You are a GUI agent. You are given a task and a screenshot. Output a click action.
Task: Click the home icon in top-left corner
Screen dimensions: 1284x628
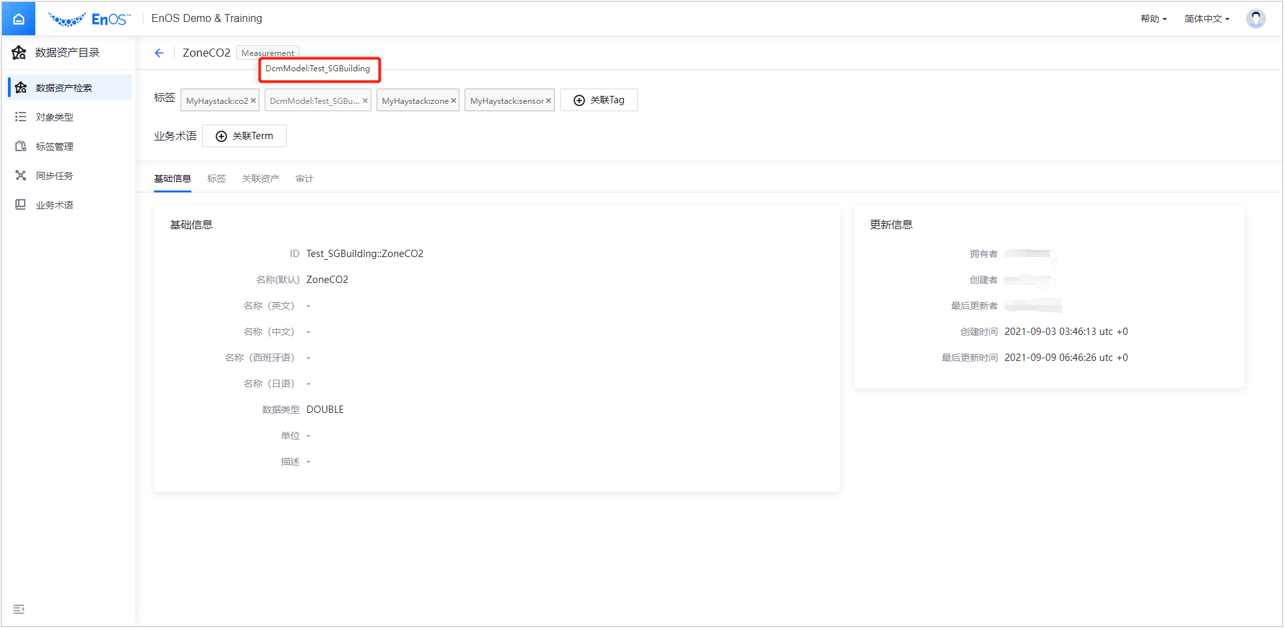pos(18,19)
